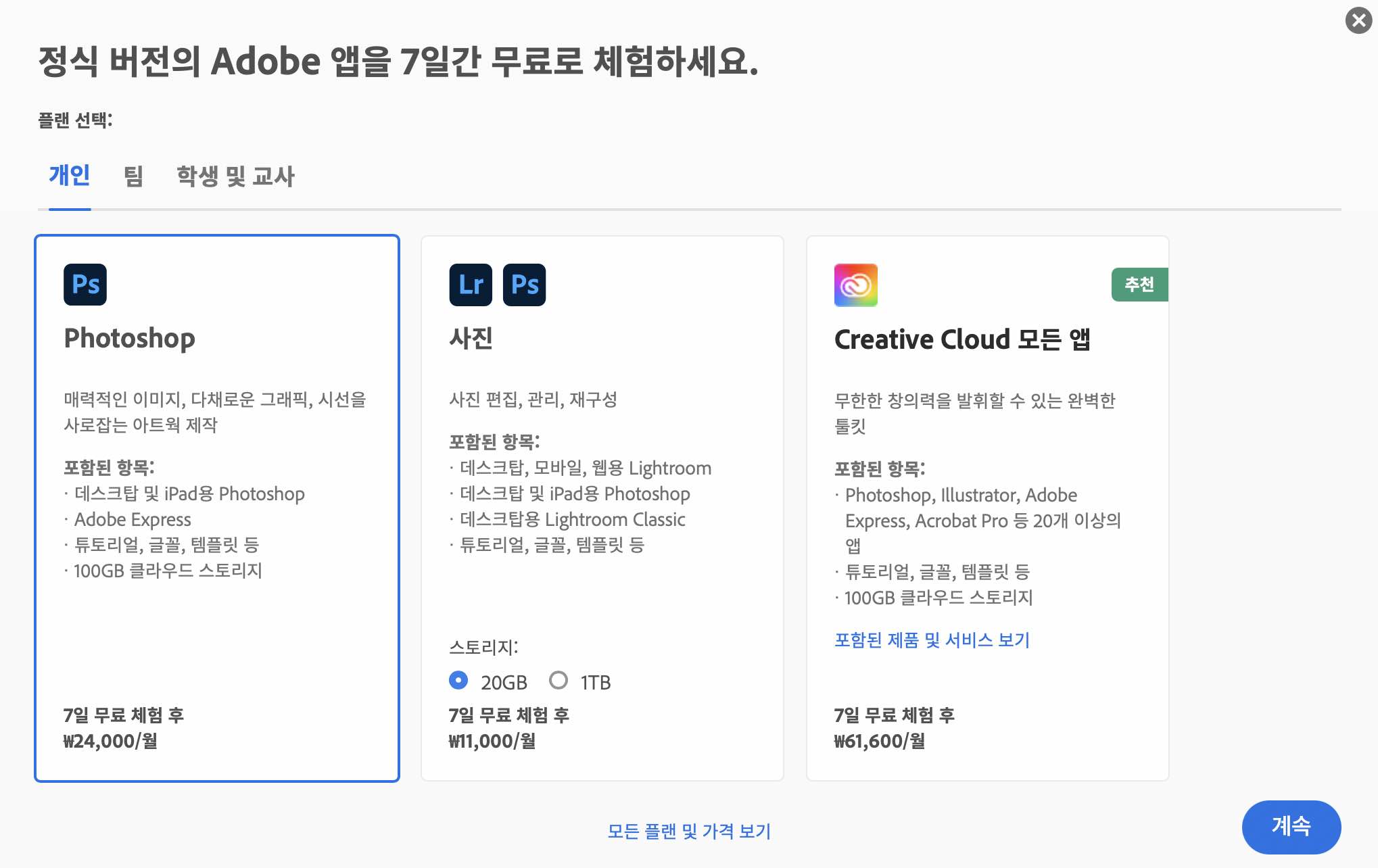Select the Photoshop plan card title

coord(129,338)
